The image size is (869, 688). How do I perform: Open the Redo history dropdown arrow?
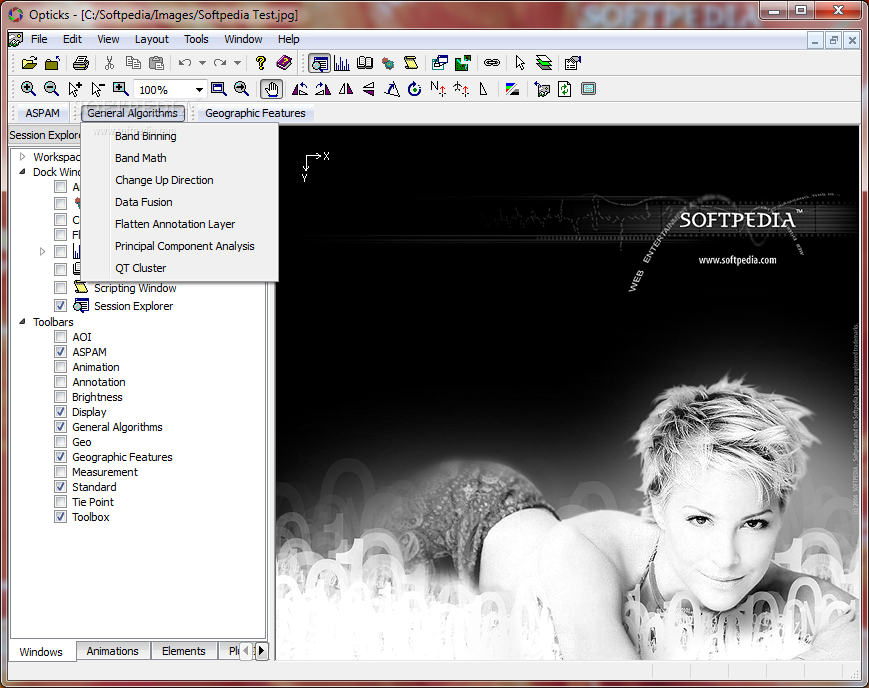[x=237, y=63]
